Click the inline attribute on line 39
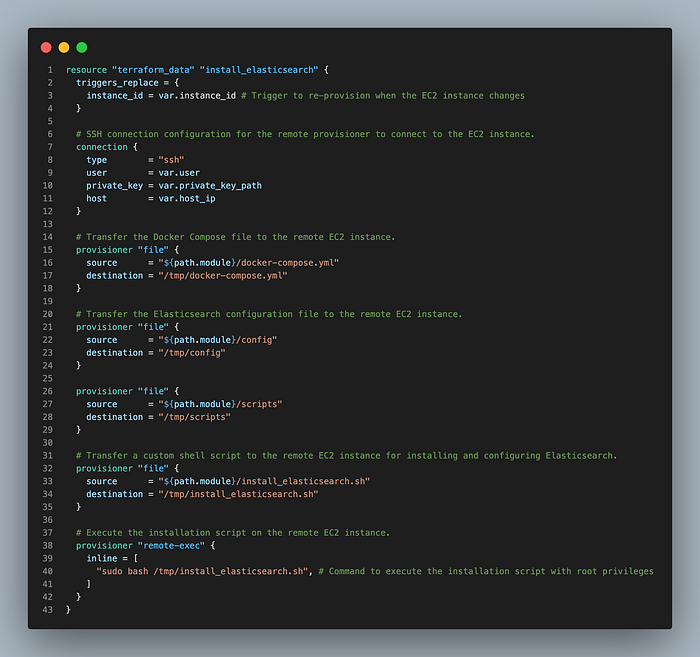The height and width of the screenshot is (657, 700). (x=102, y=559)
